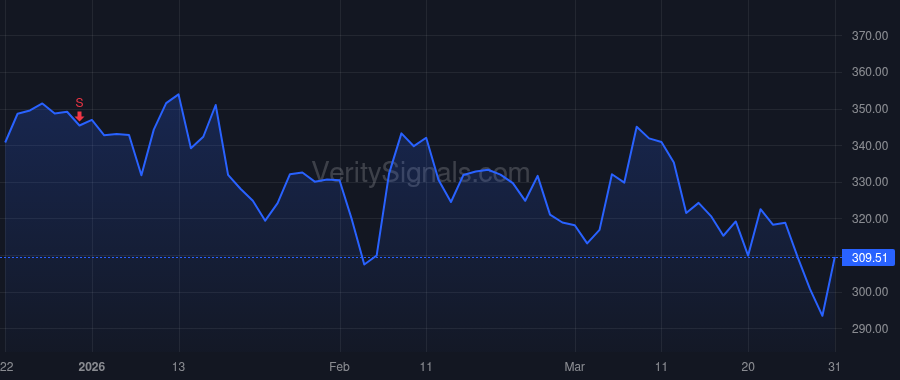The width and height of the screenshot is (900, 380).
Task: Click the 20 date label on time axis
Action: tap(748, 367)
